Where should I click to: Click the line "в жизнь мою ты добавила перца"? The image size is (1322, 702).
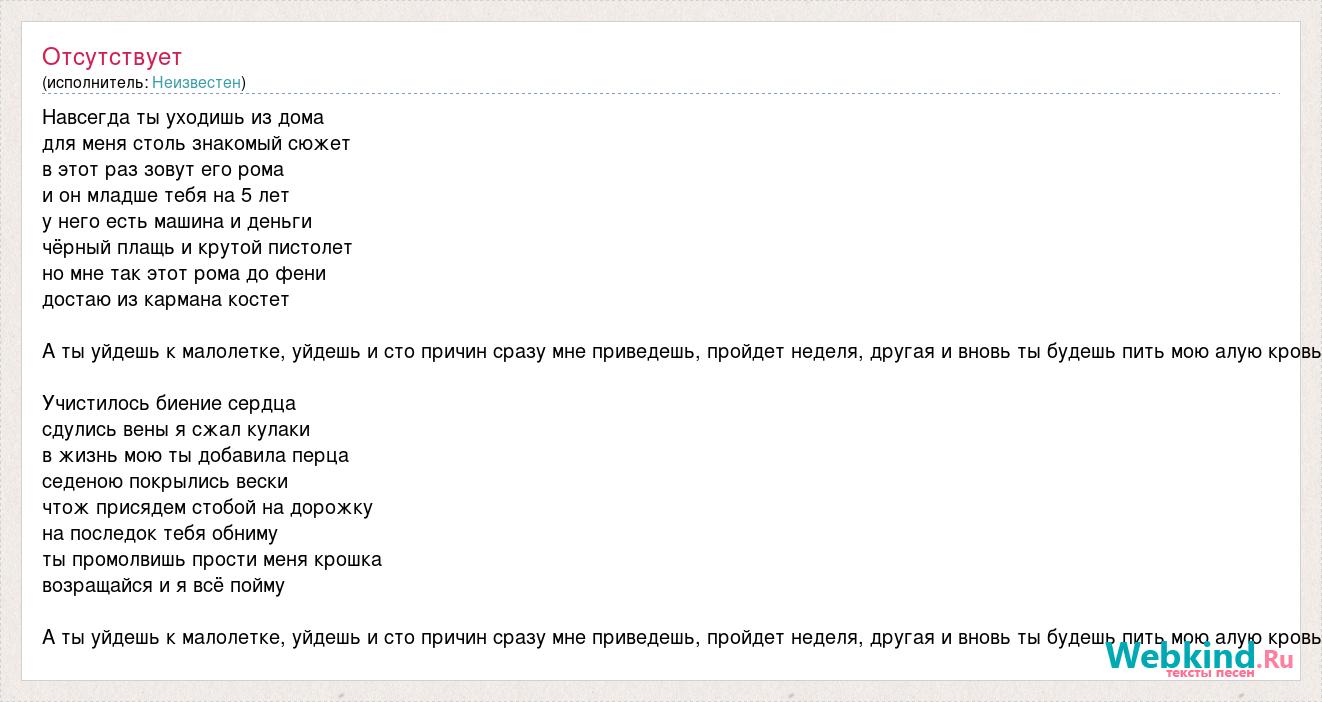[x=196, y=455]
